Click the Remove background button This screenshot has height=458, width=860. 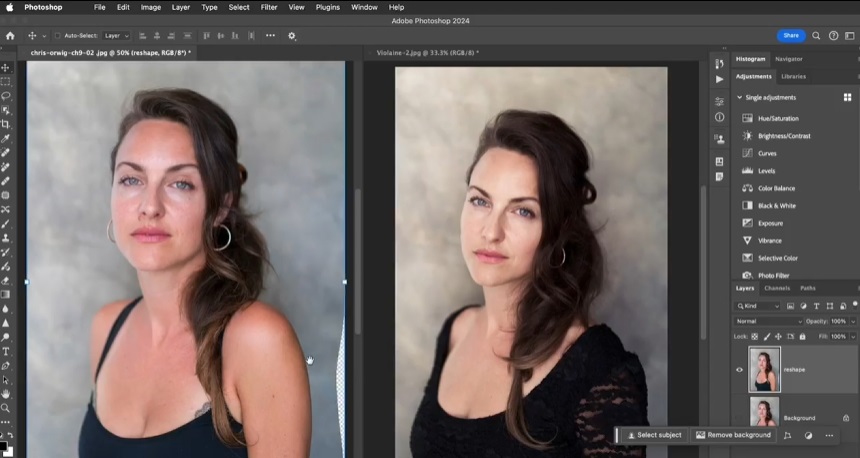tap(733, 435)
